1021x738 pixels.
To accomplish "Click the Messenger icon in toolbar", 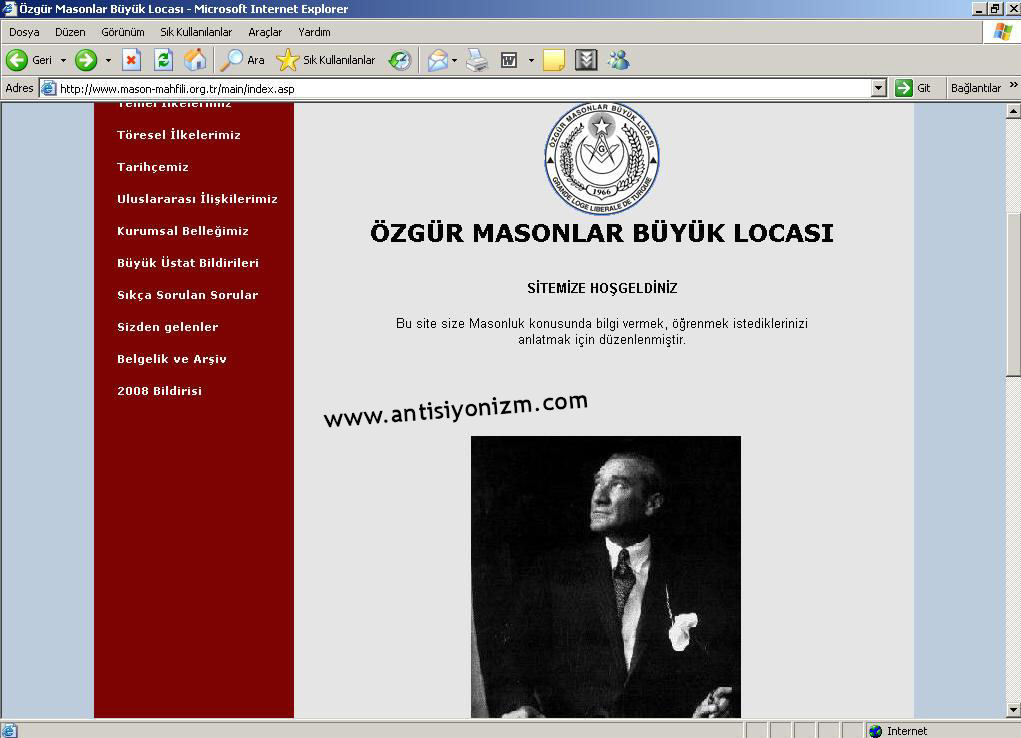I will (618, 60).
